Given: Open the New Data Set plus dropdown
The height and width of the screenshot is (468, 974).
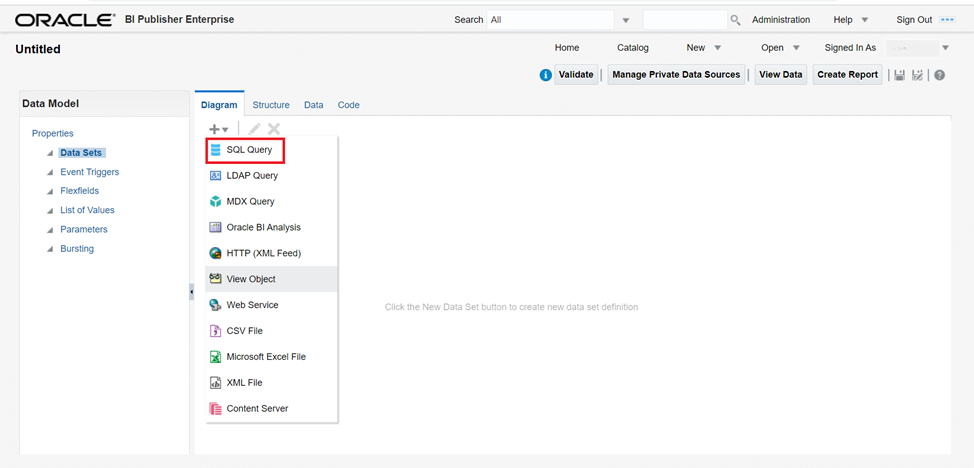Looking at the screenshot, I should pos(219,129).
